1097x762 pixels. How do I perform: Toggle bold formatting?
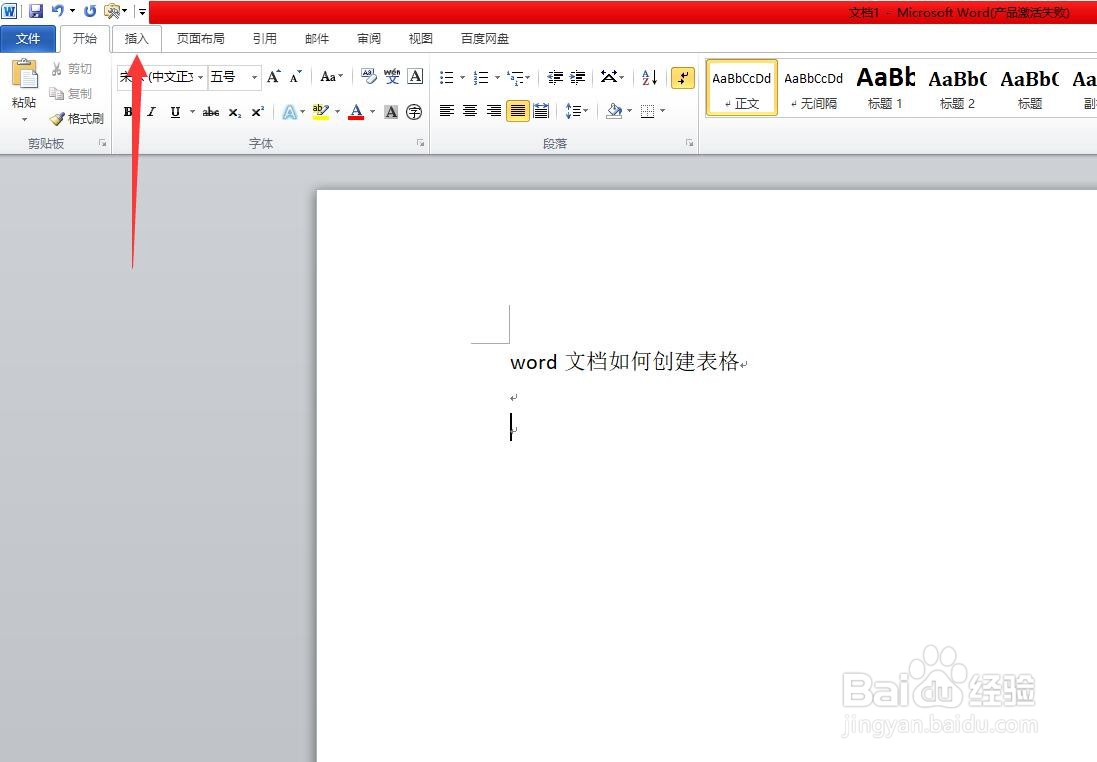128,112
